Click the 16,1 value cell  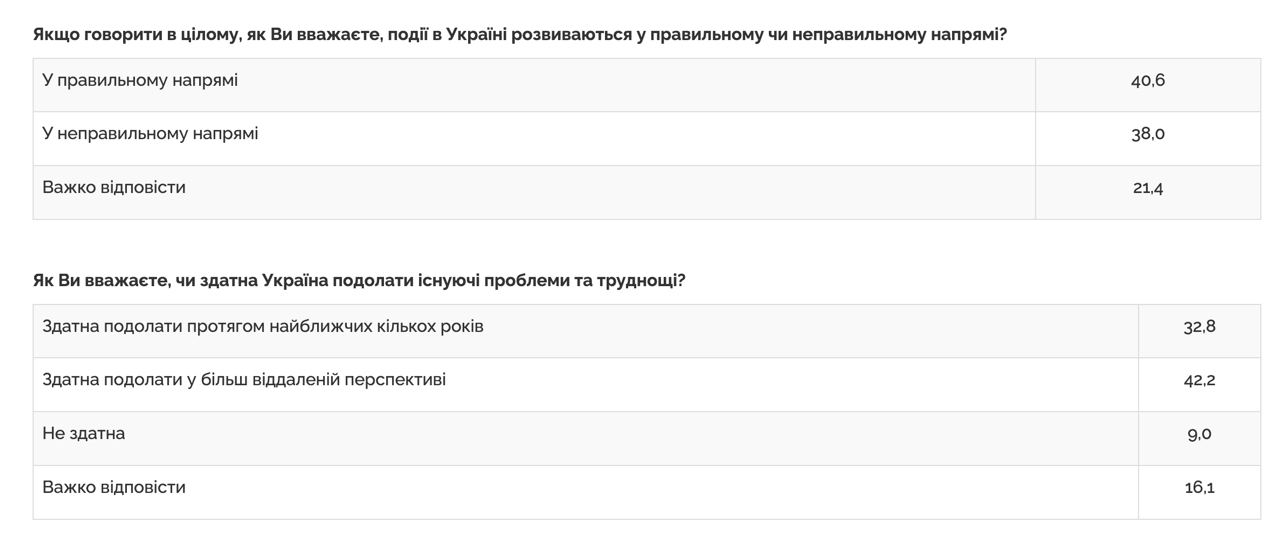pos(1199,489)
